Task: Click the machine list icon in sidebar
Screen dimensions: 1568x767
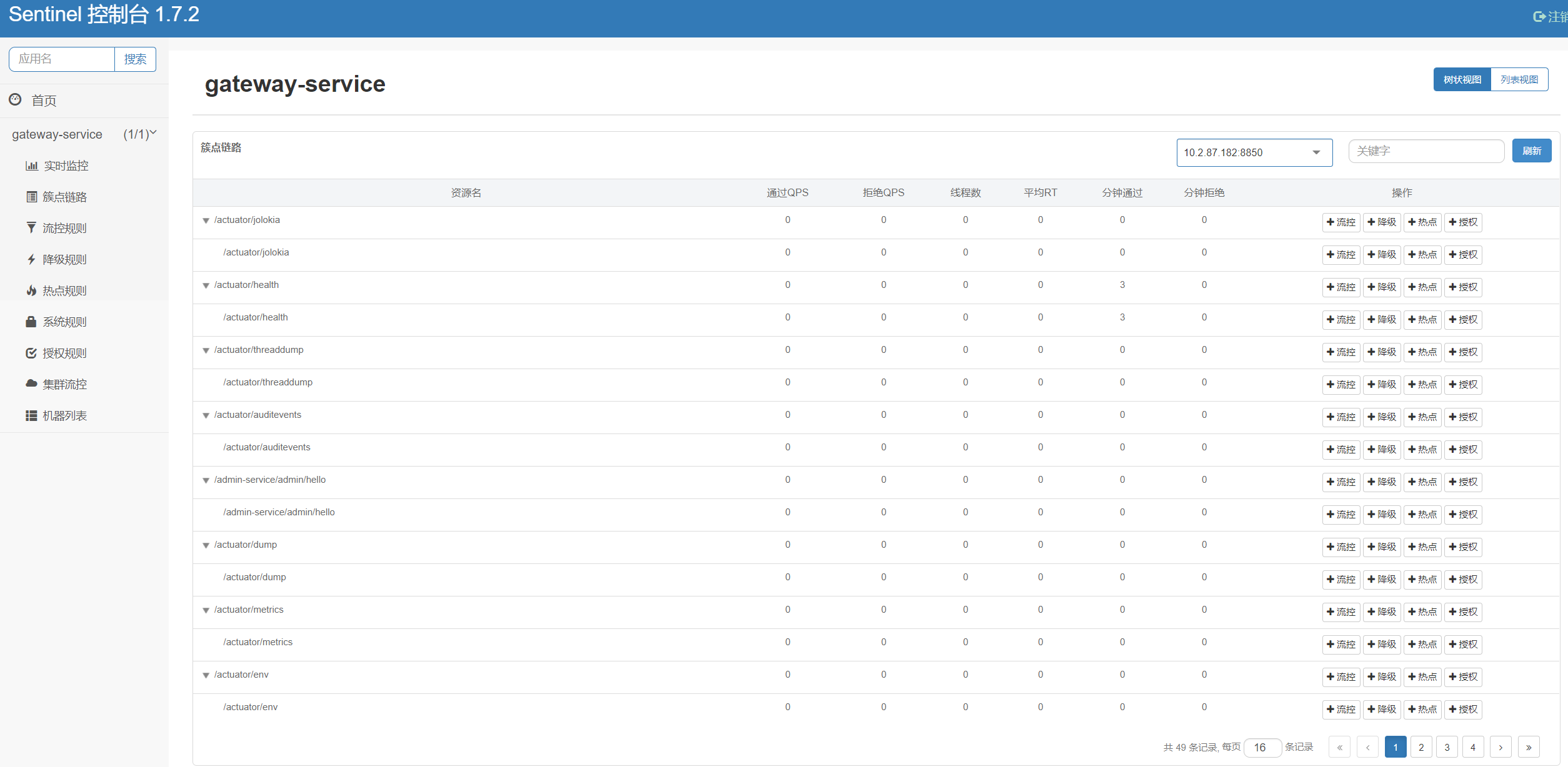Action: (x=31, y=415)
